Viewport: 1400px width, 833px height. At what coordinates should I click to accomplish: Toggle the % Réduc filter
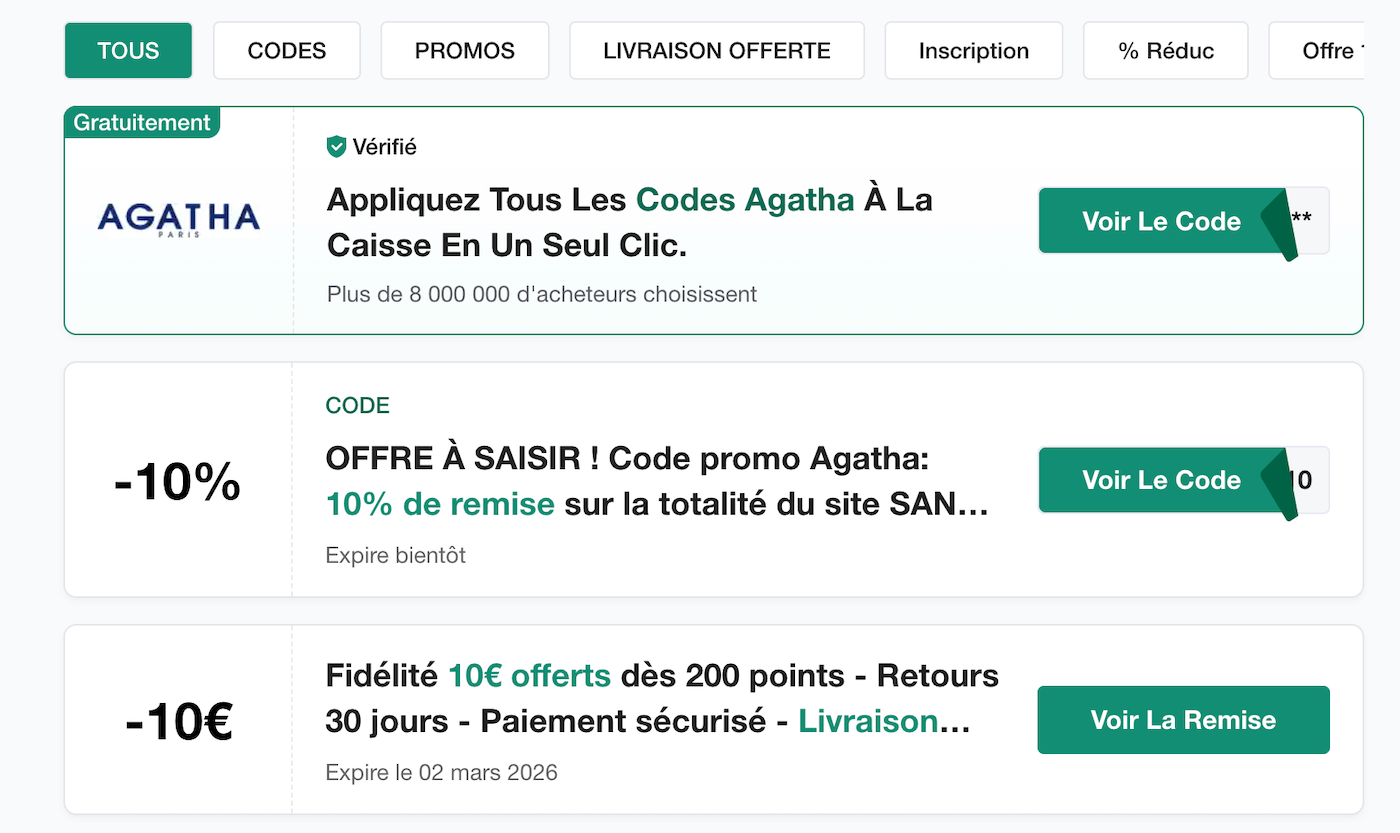coord(1164,50)
